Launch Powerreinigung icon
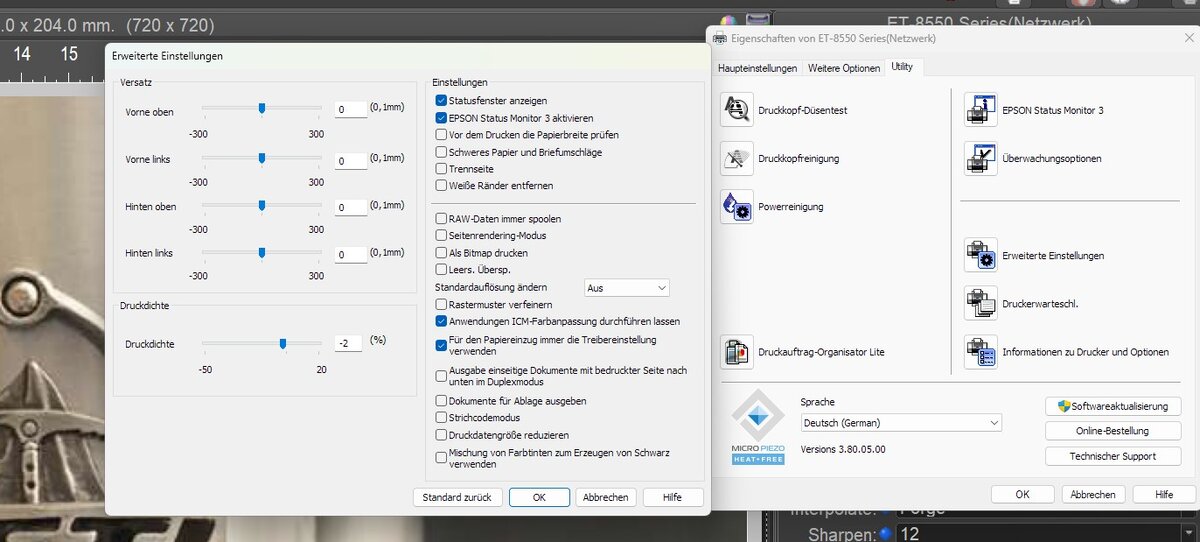 tap(737, 206)
